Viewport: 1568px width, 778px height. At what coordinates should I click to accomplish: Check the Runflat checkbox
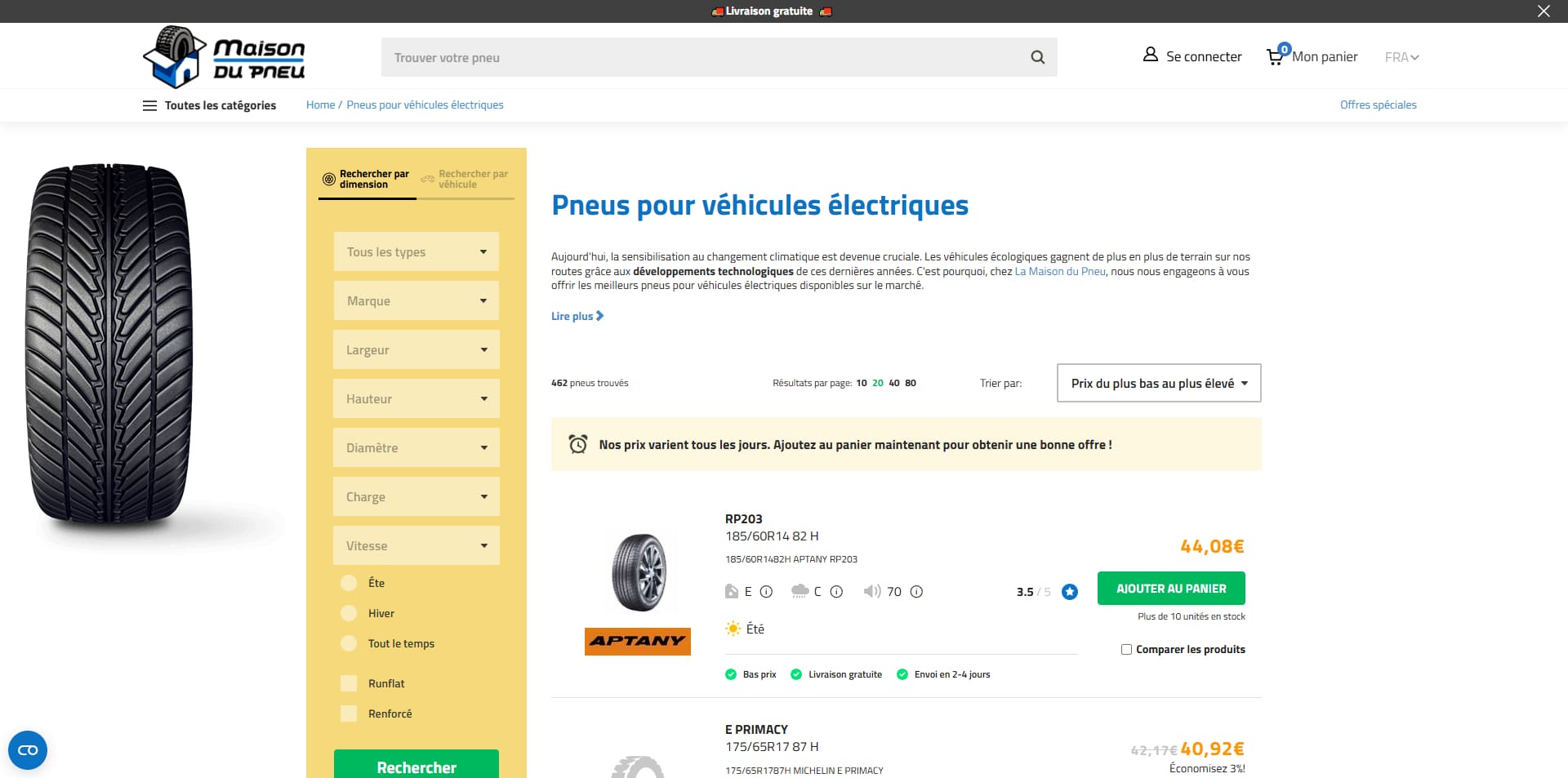pyautogui.click(x=349, y=683)
